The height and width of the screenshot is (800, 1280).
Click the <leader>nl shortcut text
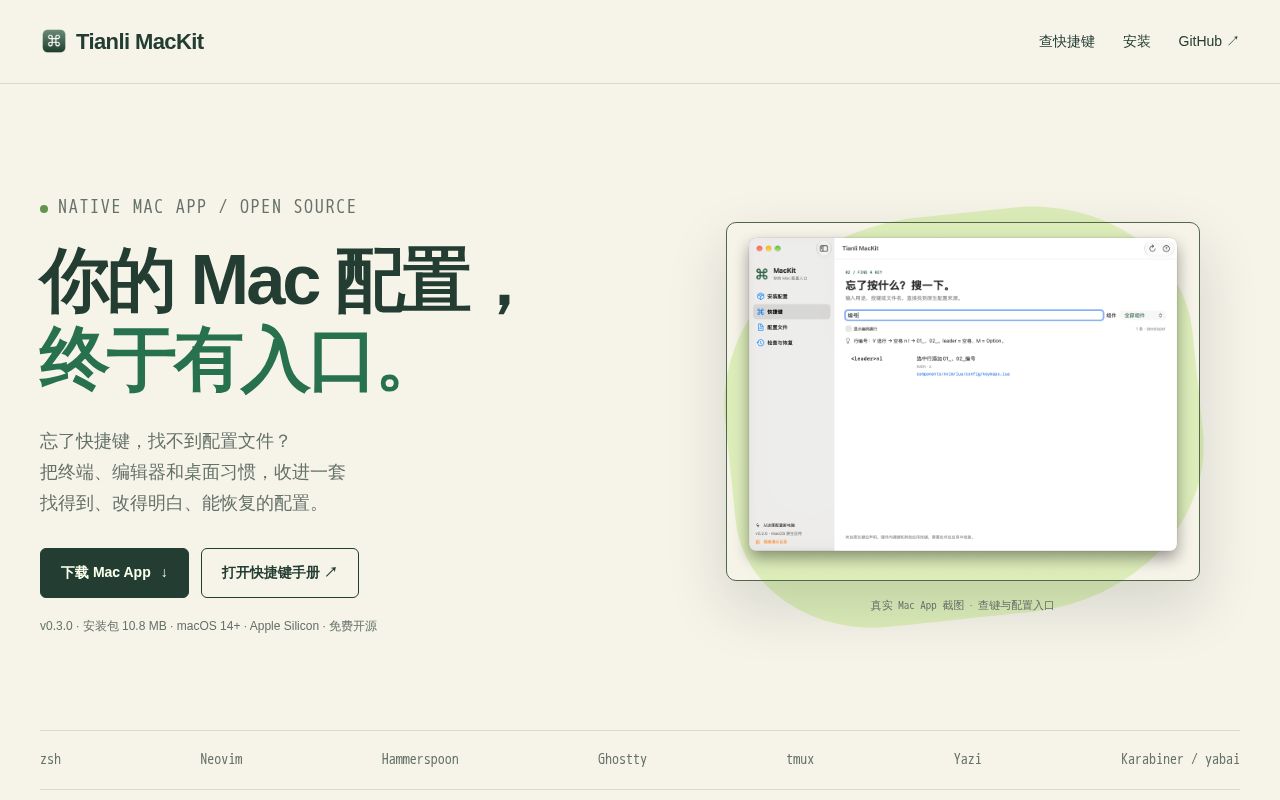867,358
